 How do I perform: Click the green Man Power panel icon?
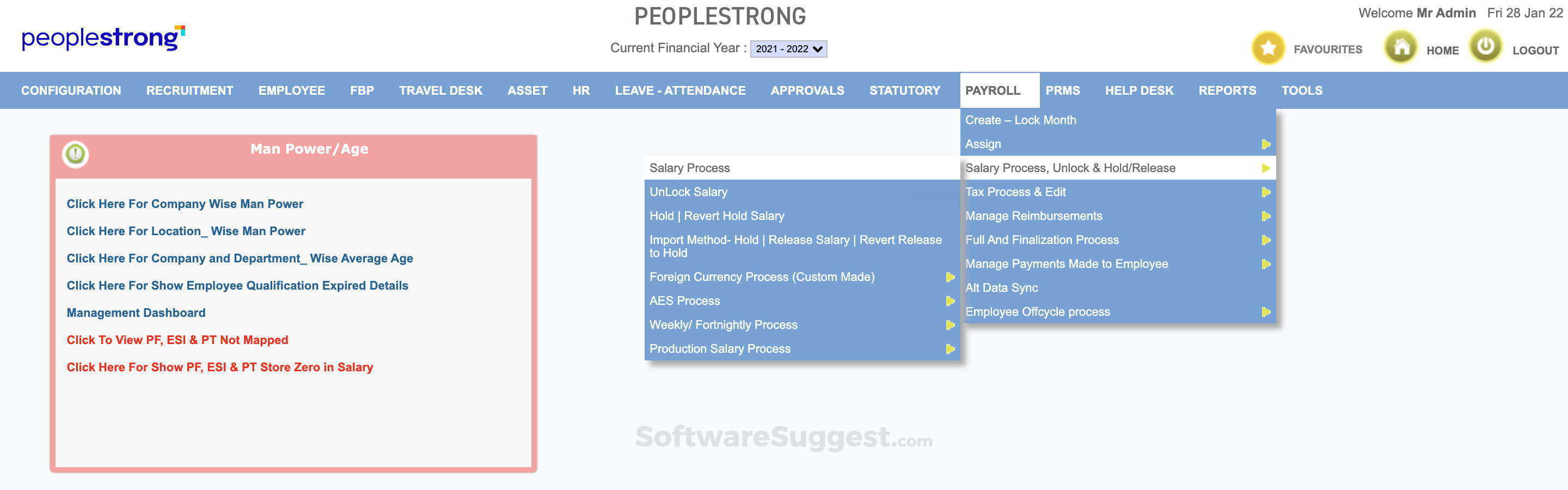tap(76, 154)
